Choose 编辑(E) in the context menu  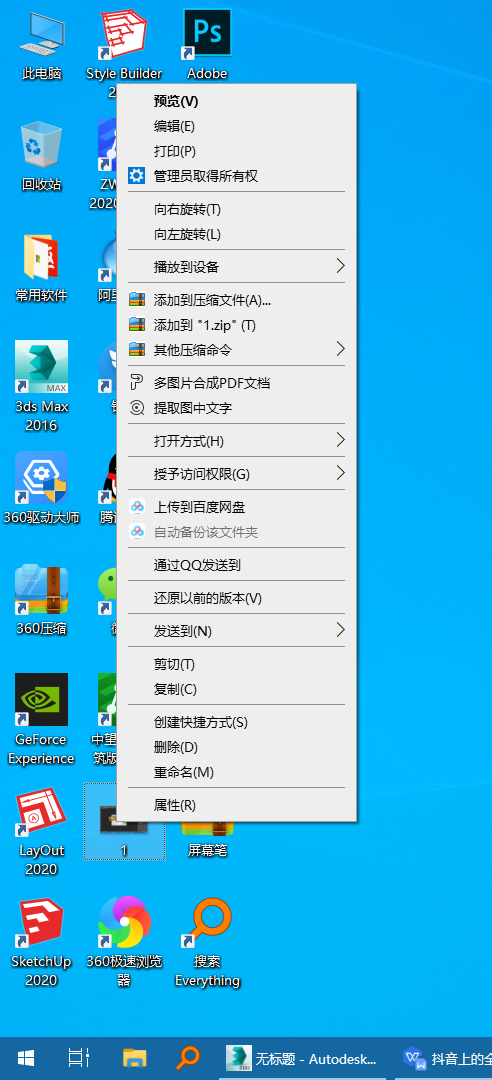236,126
